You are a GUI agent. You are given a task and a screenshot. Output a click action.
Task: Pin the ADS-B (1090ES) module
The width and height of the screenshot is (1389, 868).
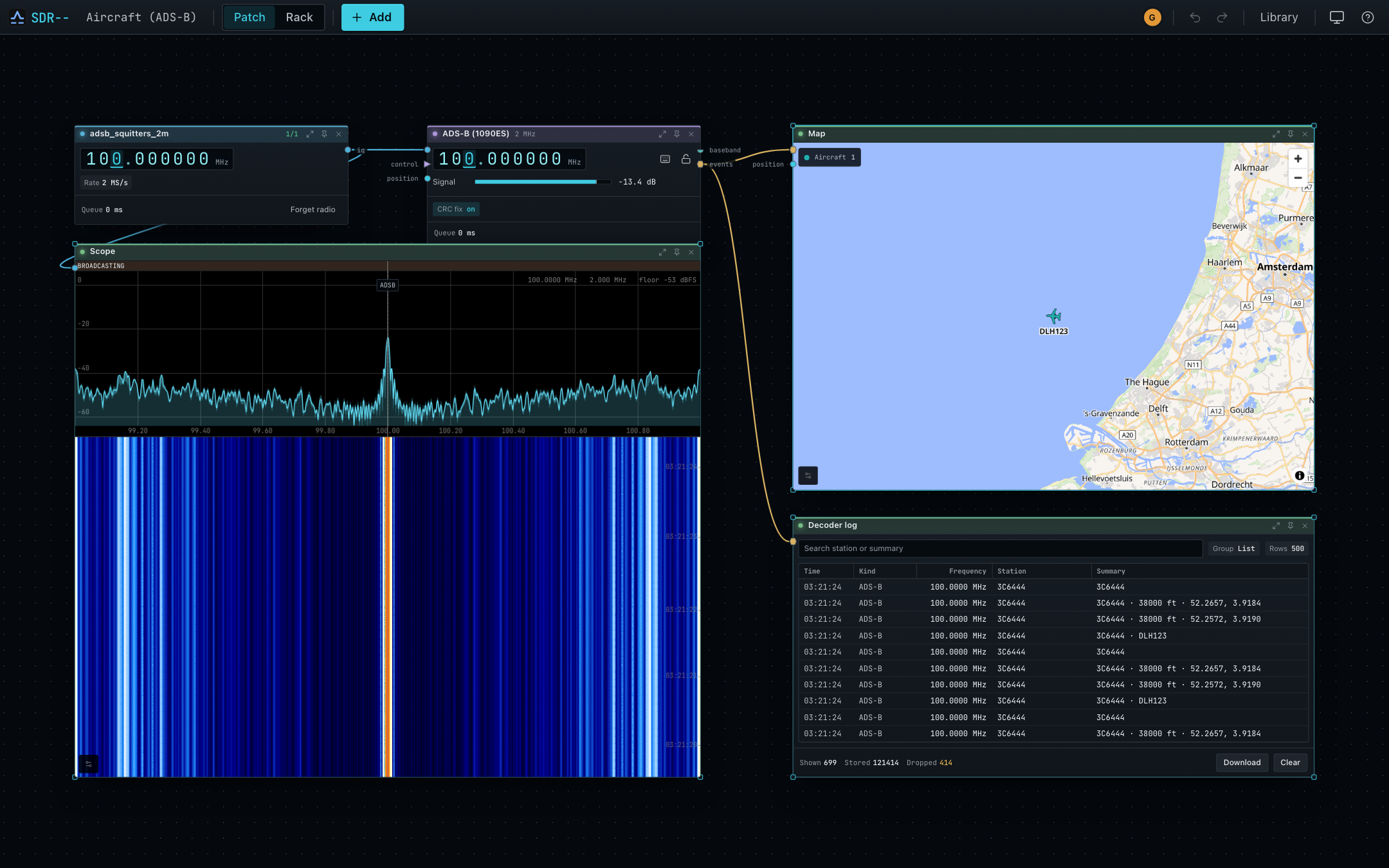pos(676,134)
